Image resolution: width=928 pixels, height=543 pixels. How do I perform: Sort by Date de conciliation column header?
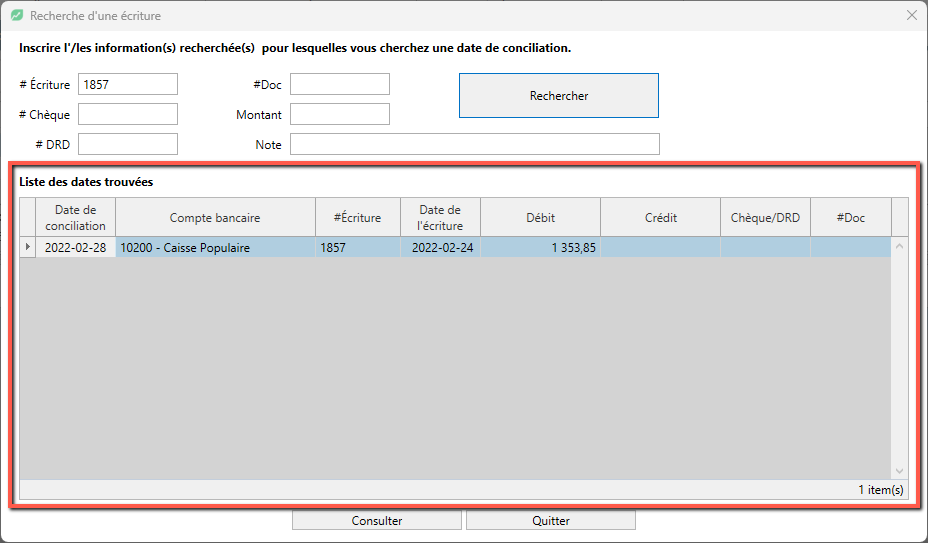(76, 217)
